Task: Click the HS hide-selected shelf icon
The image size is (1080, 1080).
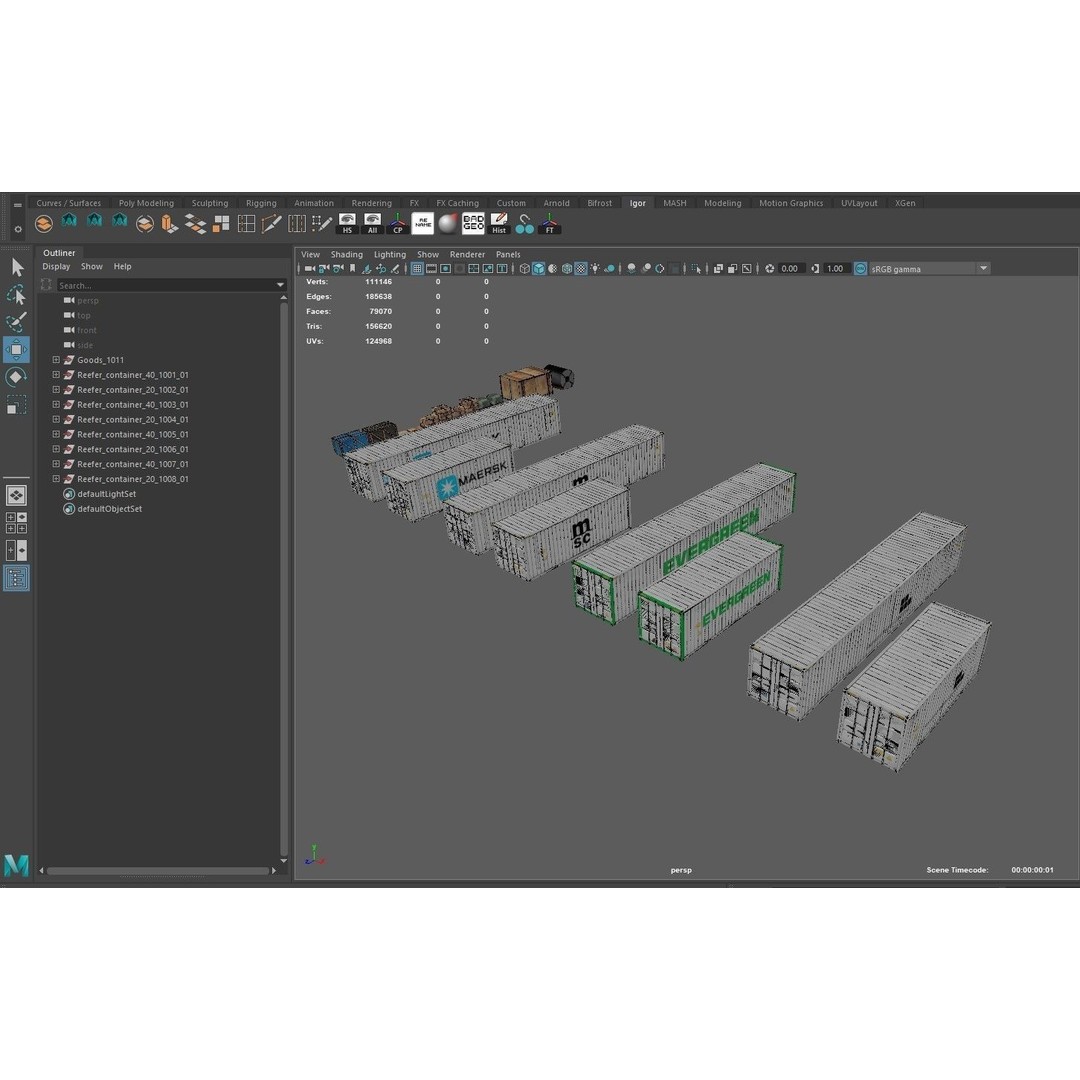Action: tap(347, 223)
